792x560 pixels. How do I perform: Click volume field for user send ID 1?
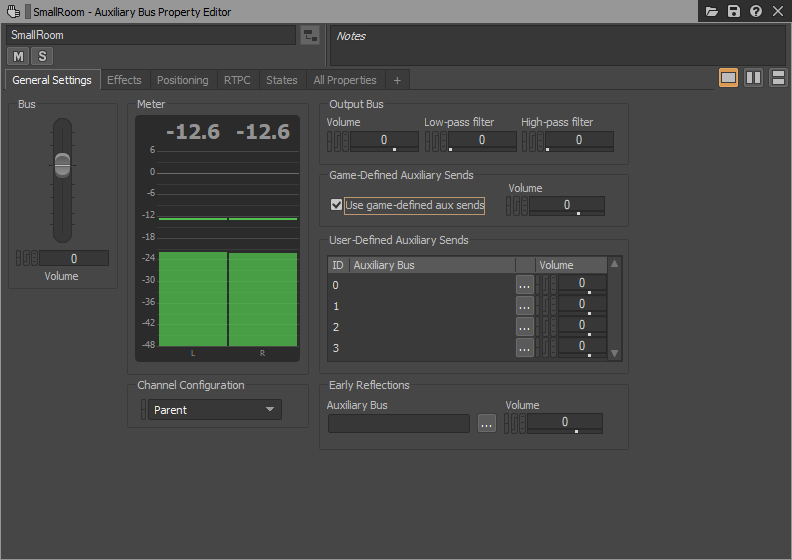click(x=582, y=305)
